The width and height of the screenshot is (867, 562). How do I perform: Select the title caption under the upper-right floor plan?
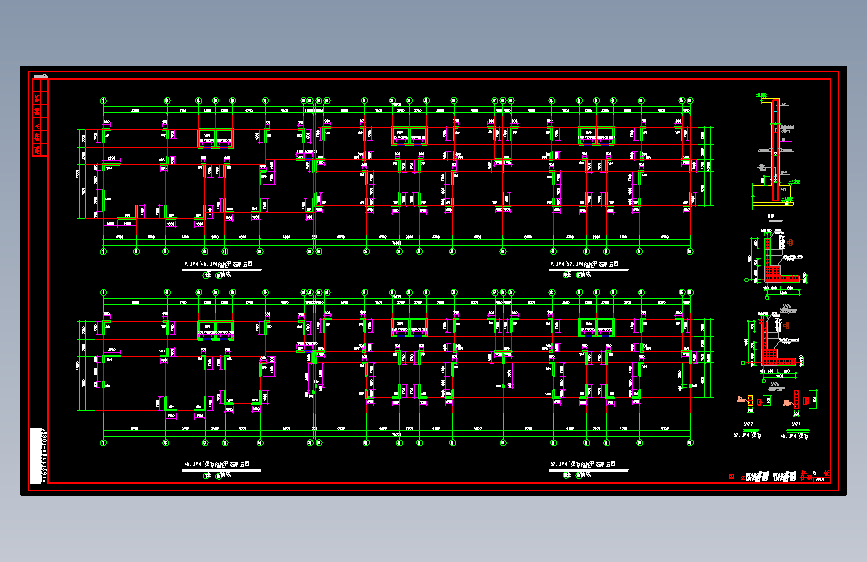[588, 268]
